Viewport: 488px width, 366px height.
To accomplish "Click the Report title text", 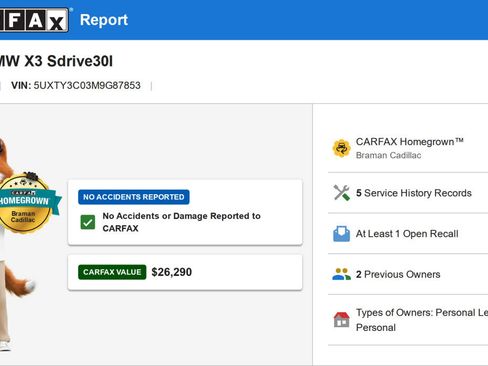I will click(104, 20).
